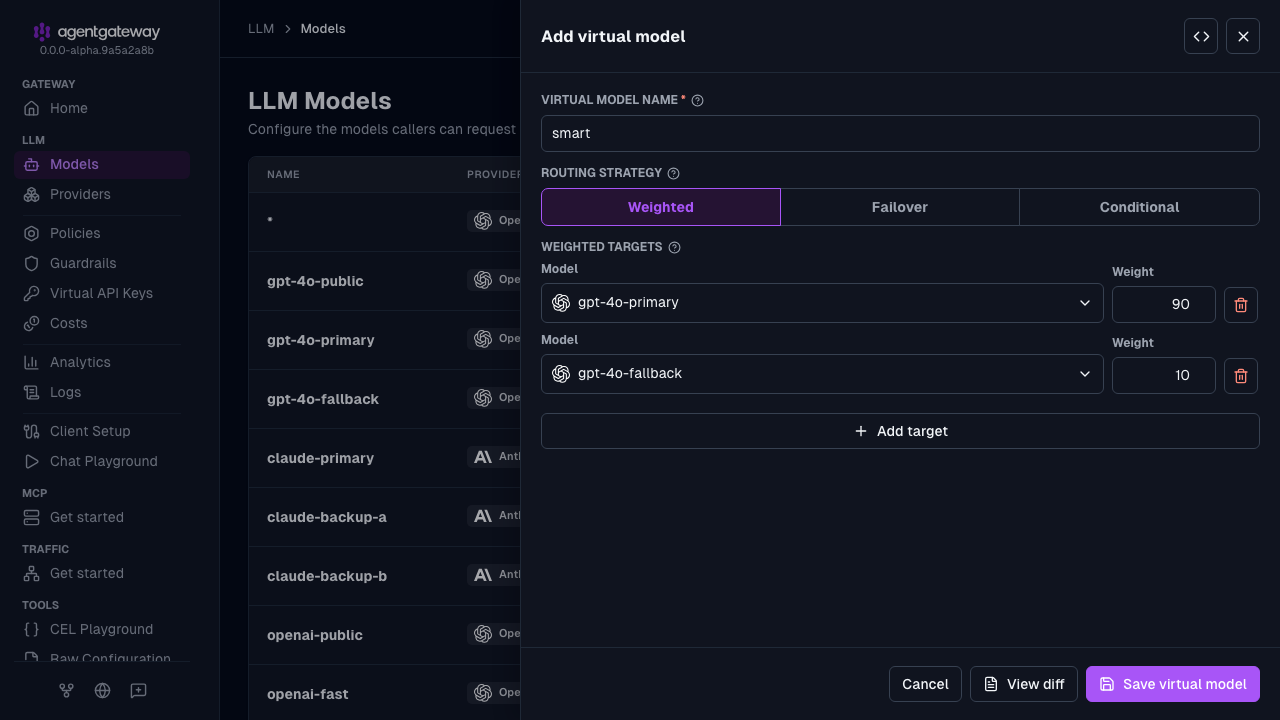Click View diff button
Viewport: 1280px width, 720px height.
coord(1024,684)
